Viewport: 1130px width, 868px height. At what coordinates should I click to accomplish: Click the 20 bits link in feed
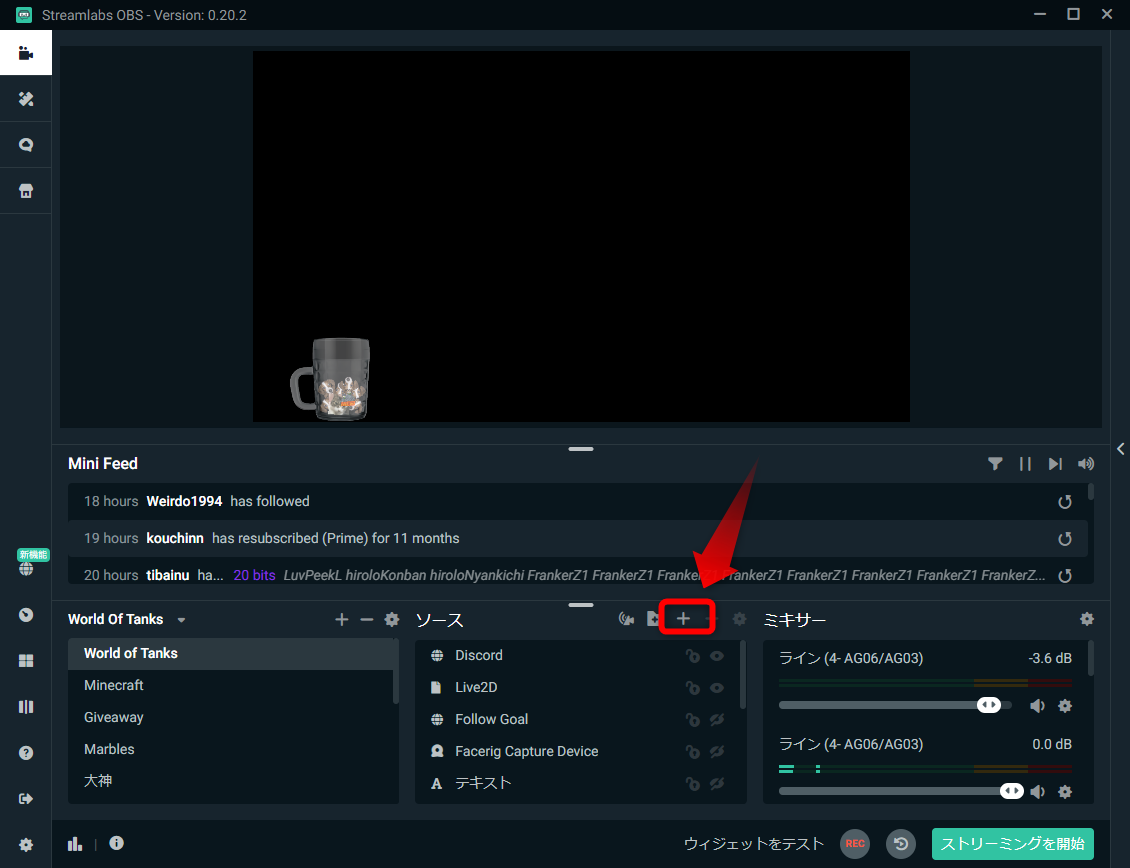254,575
